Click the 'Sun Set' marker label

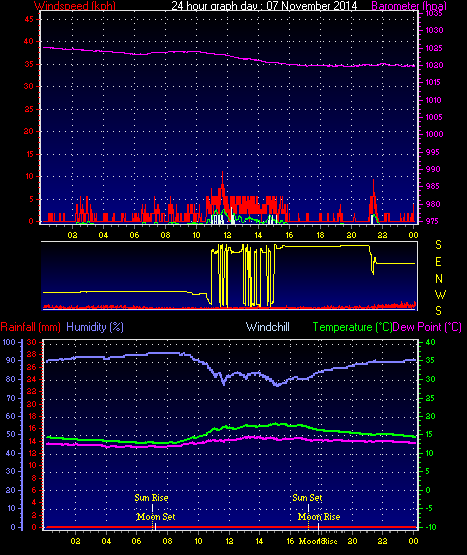pyautogui.click(x=307, y=498)
